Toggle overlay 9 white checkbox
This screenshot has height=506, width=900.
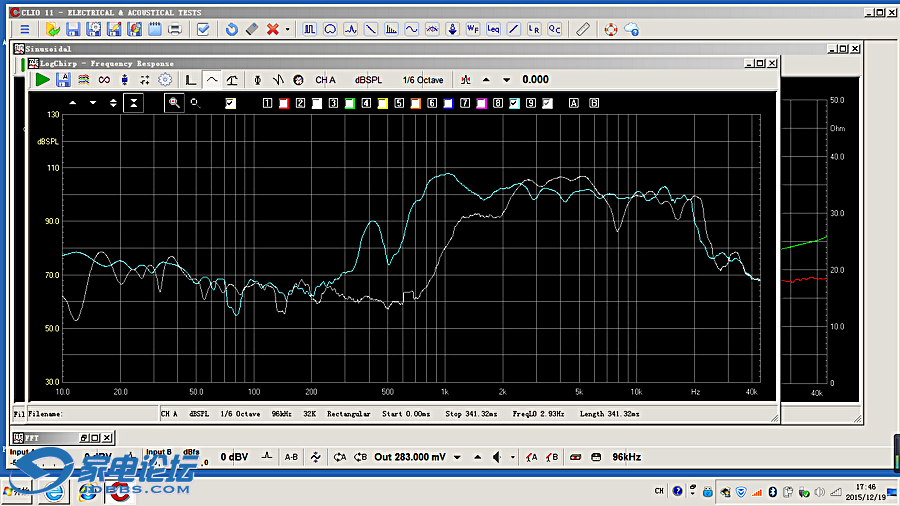(x=547, y=103)
